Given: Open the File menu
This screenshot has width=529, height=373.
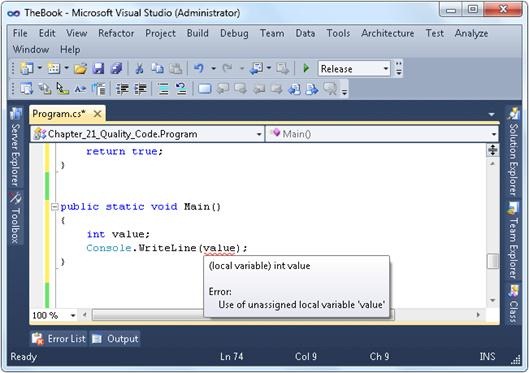Looking at the screenshot, I should pyautogui.click(x=20, y=33).
